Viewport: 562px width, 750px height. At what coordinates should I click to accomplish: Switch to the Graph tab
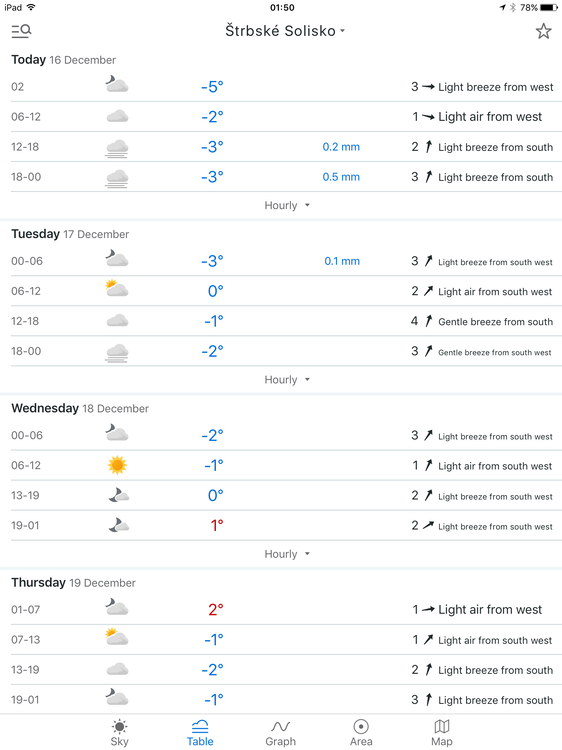click(280, 733)
